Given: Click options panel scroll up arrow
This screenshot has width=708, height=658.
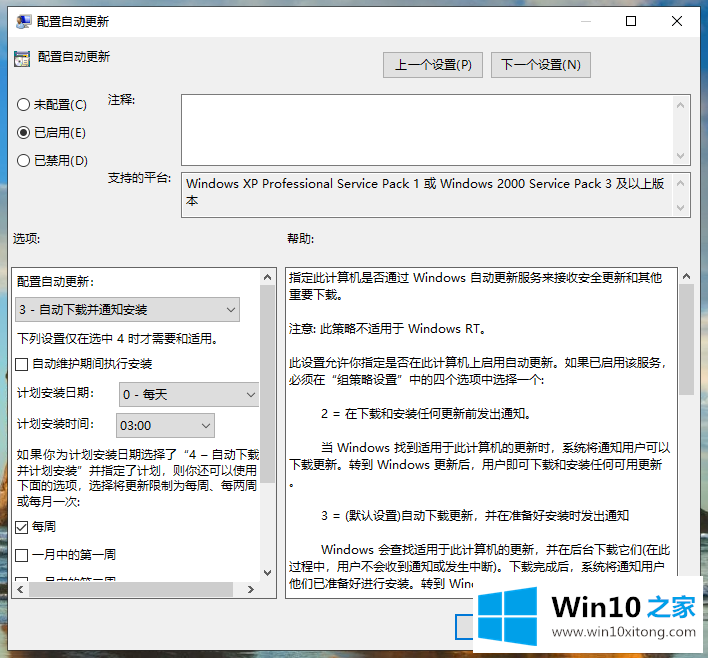Looking at the screenshot, I should [267, 277].
